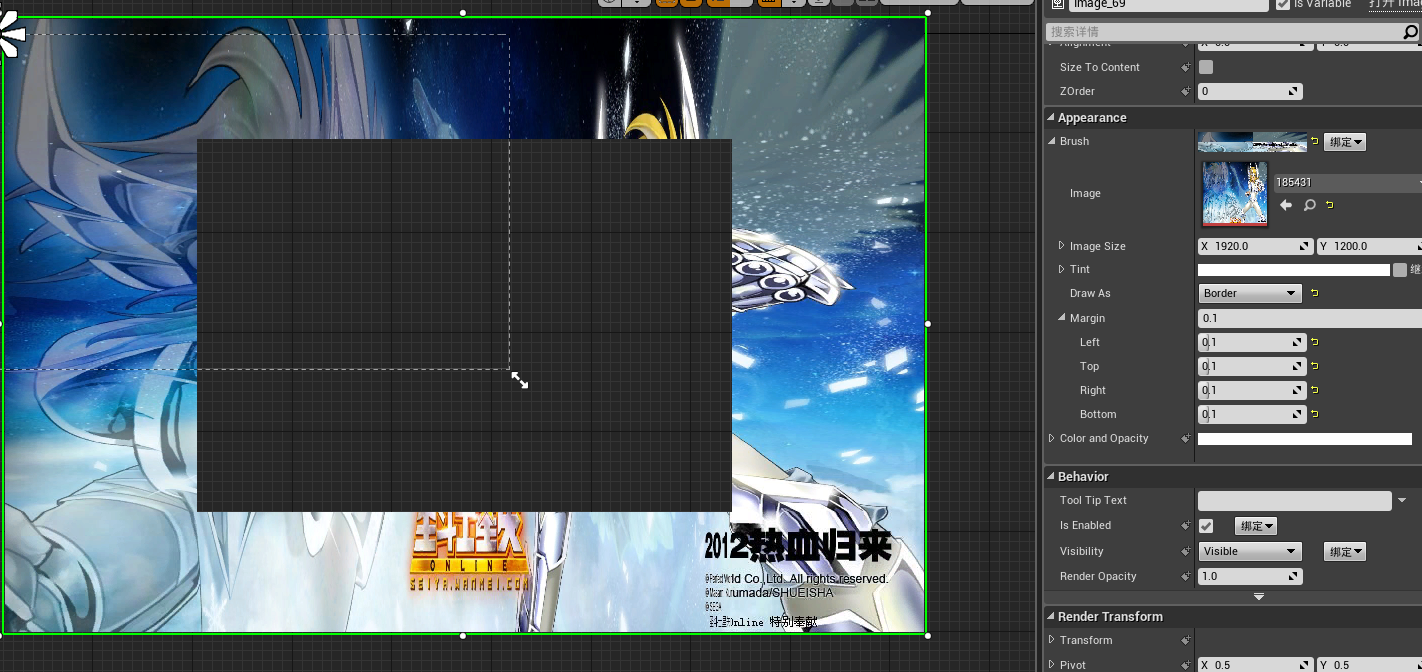Viewport: 1422px width, 672px height.
Task: Click the ZOrder value field
Action: (1250, 91)
